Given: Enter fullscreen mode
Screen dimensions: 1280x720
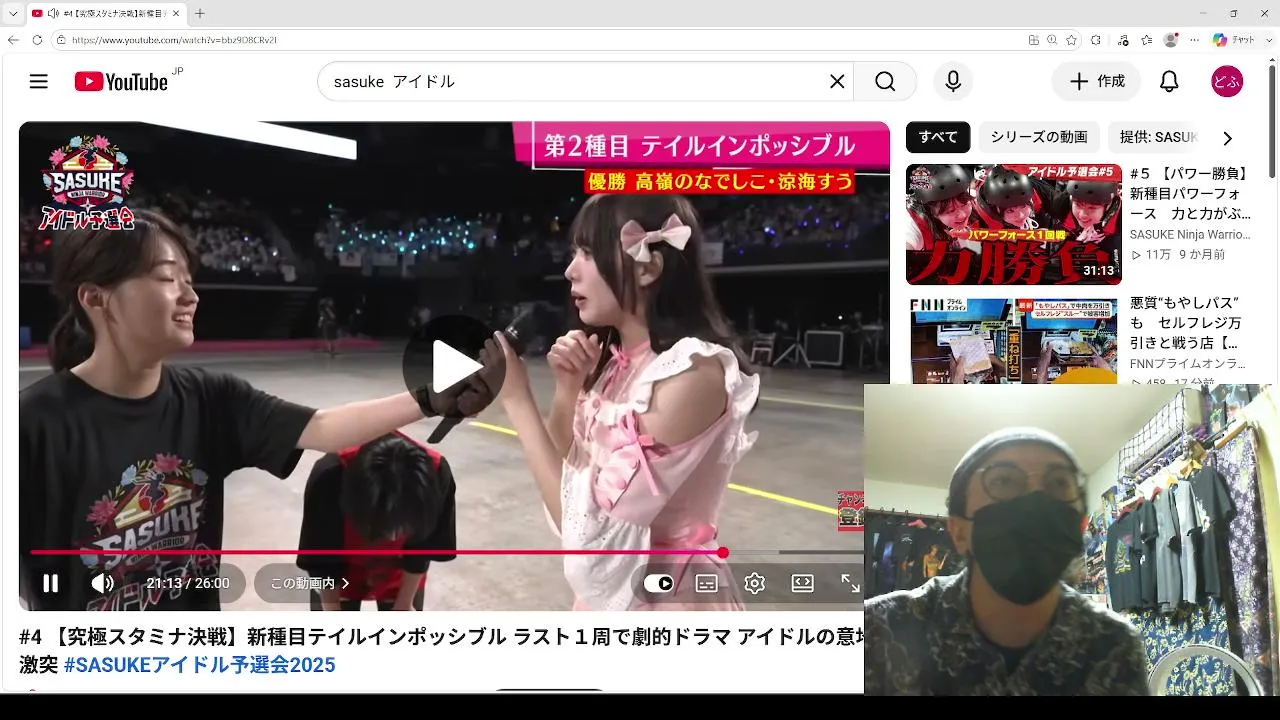Looking at the screenshot, I should pos(850,583).
